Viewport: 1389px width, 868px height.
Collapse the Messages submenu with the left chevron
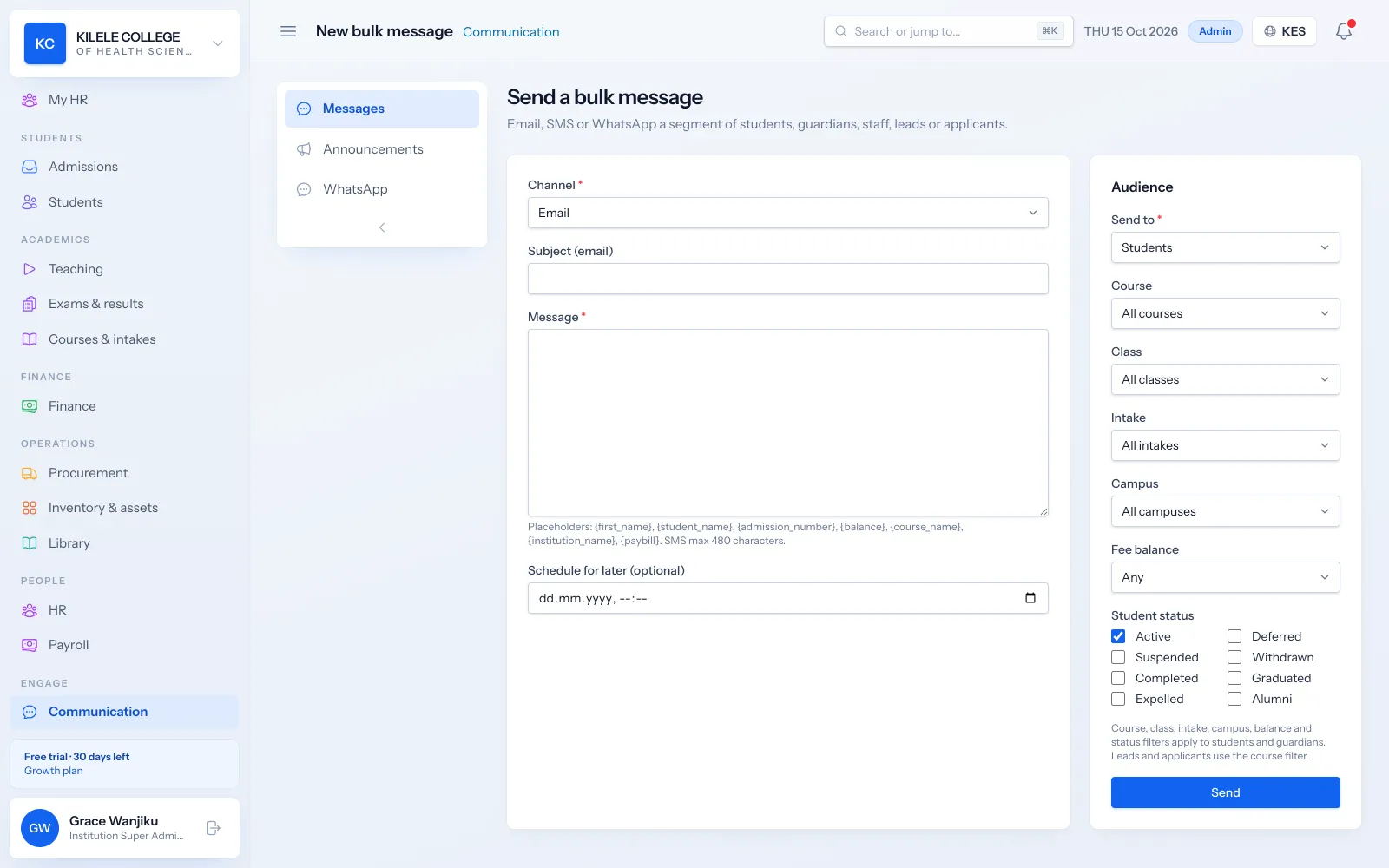382,227
